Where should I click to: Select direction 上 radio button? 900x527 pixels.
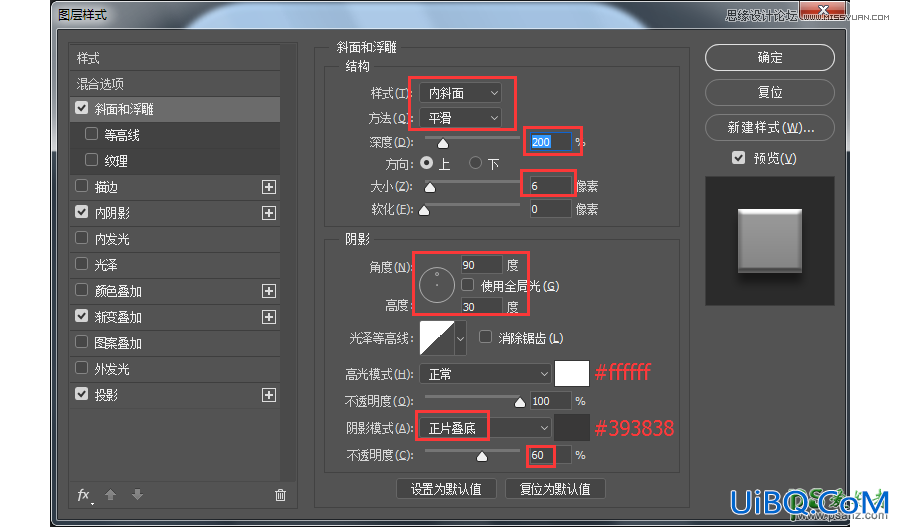pyautogui.click(x=426, y=163)
